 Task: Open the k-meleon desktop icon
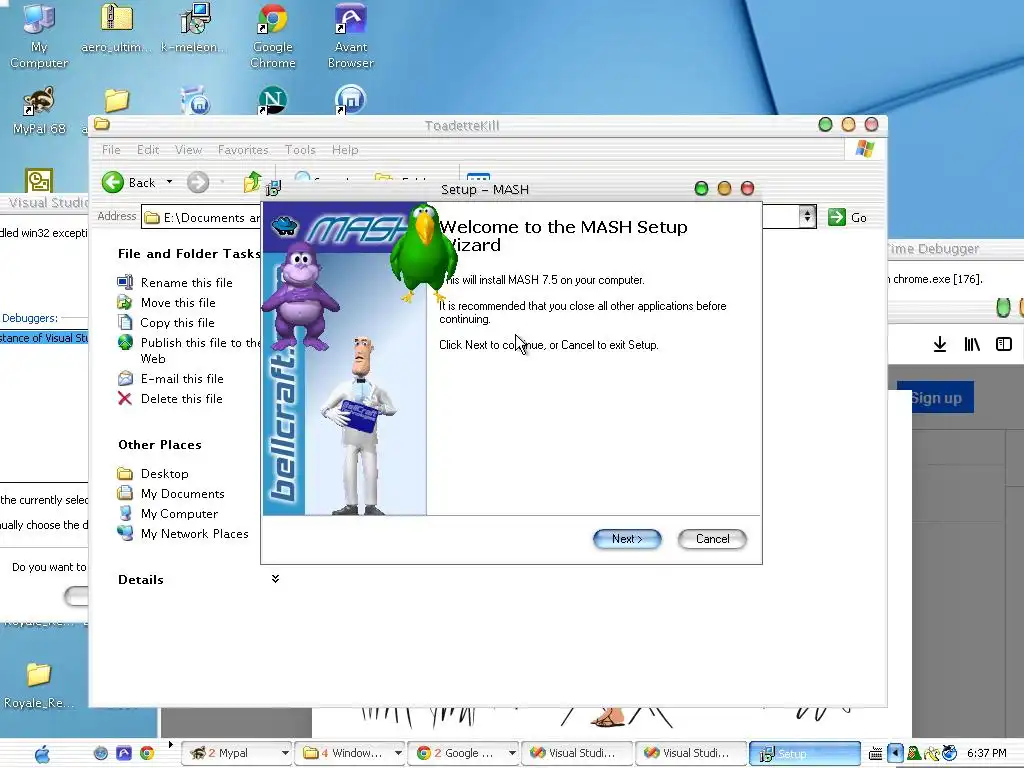point(194,29)
